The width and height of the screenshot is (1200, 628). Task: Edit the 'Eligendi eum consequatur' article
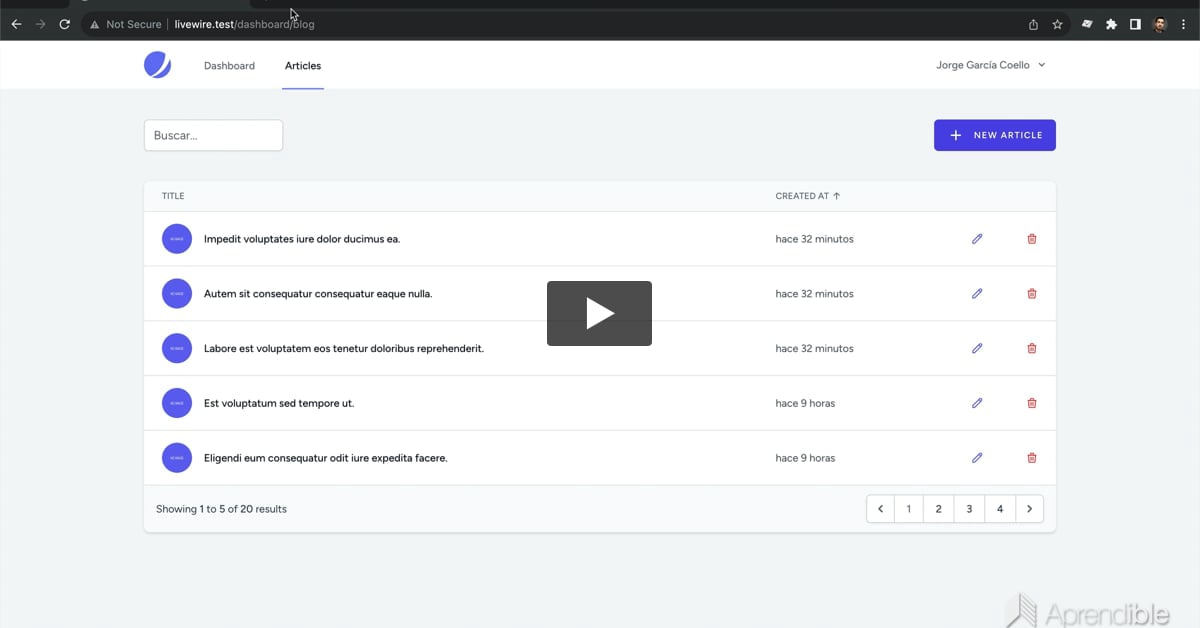coord(977,458)
